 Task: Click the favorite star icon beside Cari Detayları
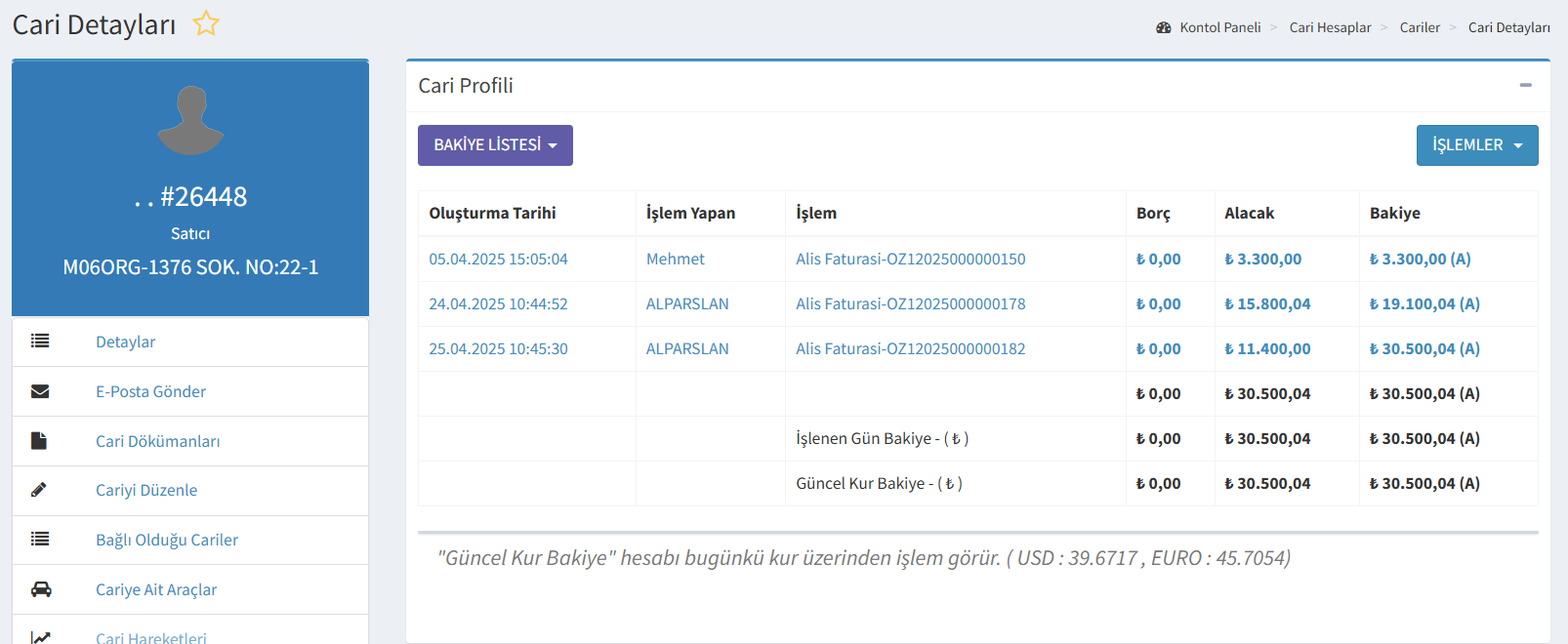pos(206,23)
